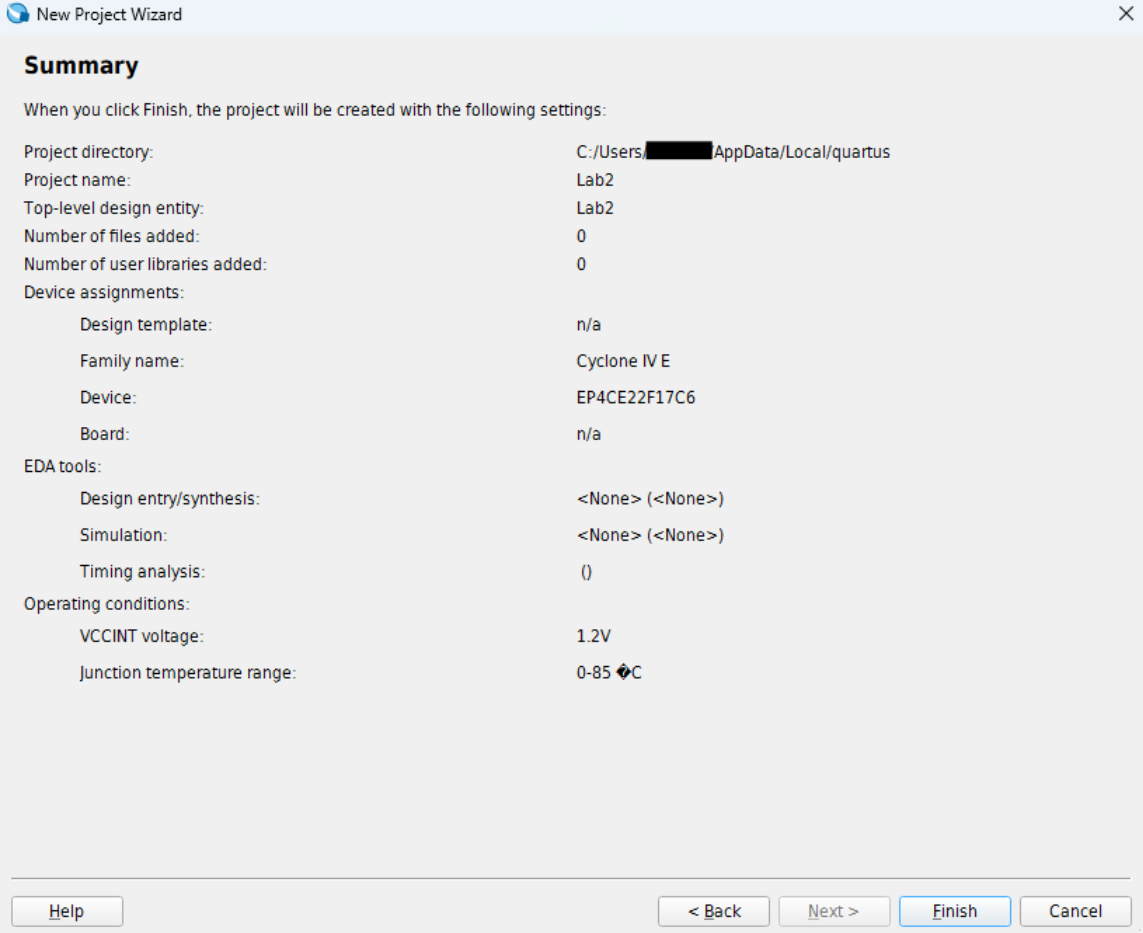Click the 'Board:' label
The width and height of the screenshot is (1143, 933).
[104, 434]
